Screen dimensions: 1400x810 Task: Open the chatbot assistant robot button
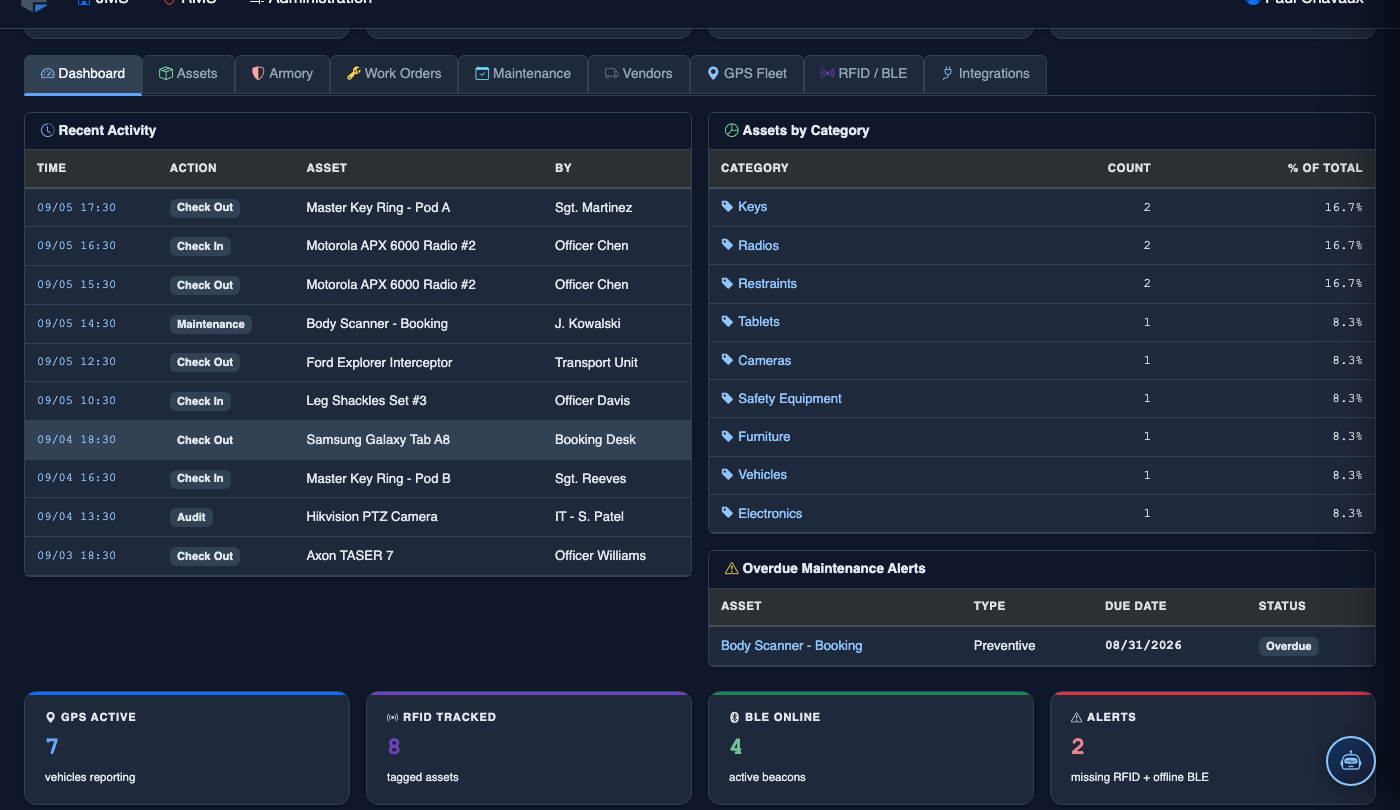point(1351,761)
